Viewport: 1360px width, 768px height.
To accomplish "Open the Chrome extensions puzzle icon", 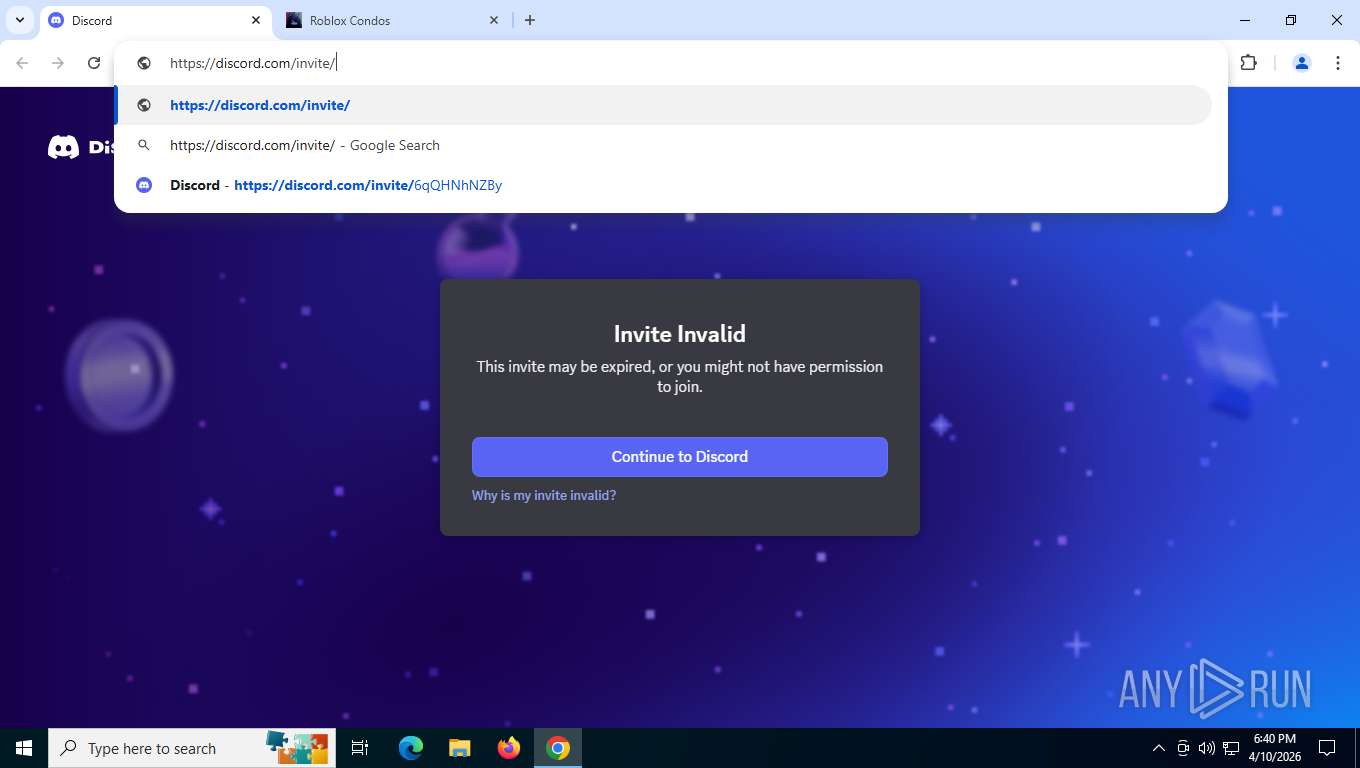I will pyautogui.click(x=1248, y=63).
